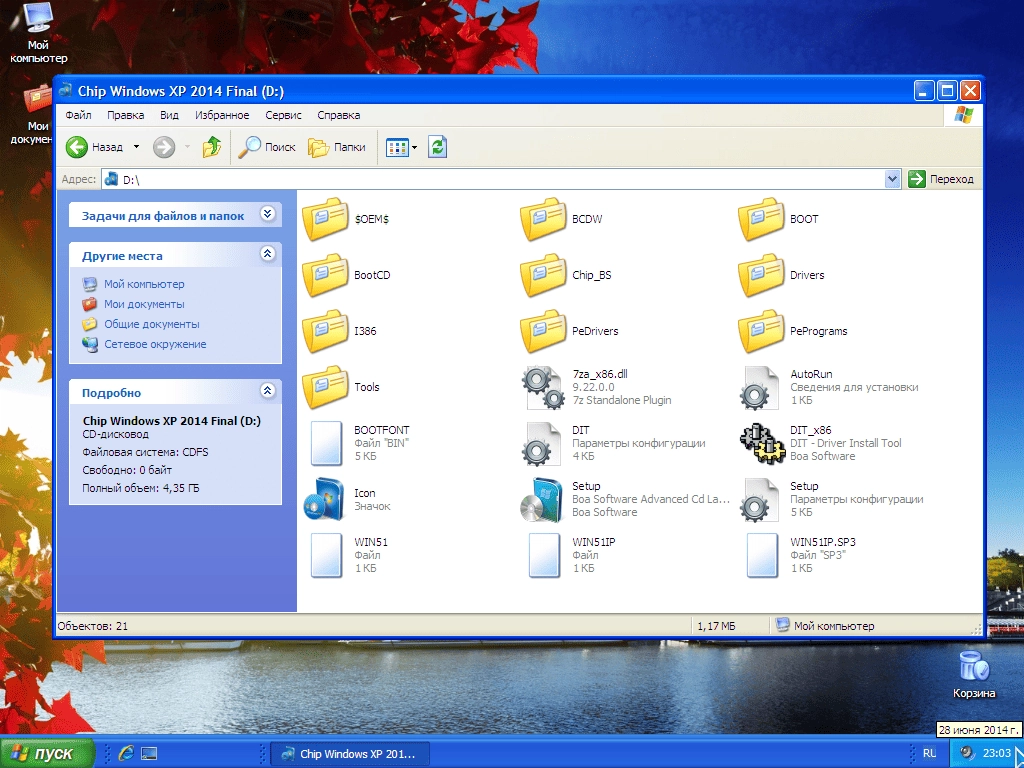The width and height of the screenshot is (1024, 768).
Task: Open the Назад history dropdown arrow
Action: click(x=136, y=147)
